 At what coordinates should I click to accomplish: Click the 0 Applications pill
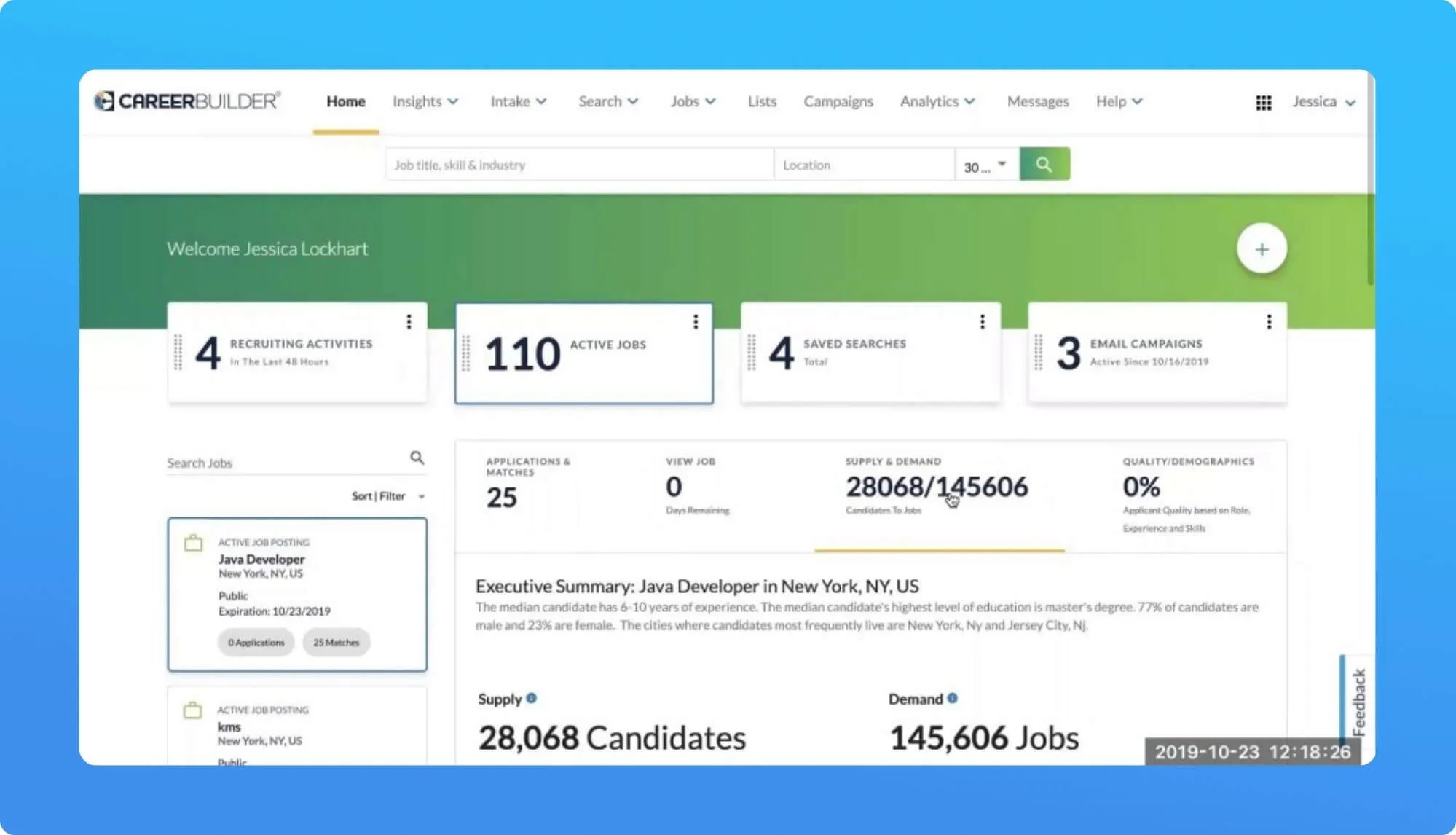pyautogui.click(x=256, y=643)
